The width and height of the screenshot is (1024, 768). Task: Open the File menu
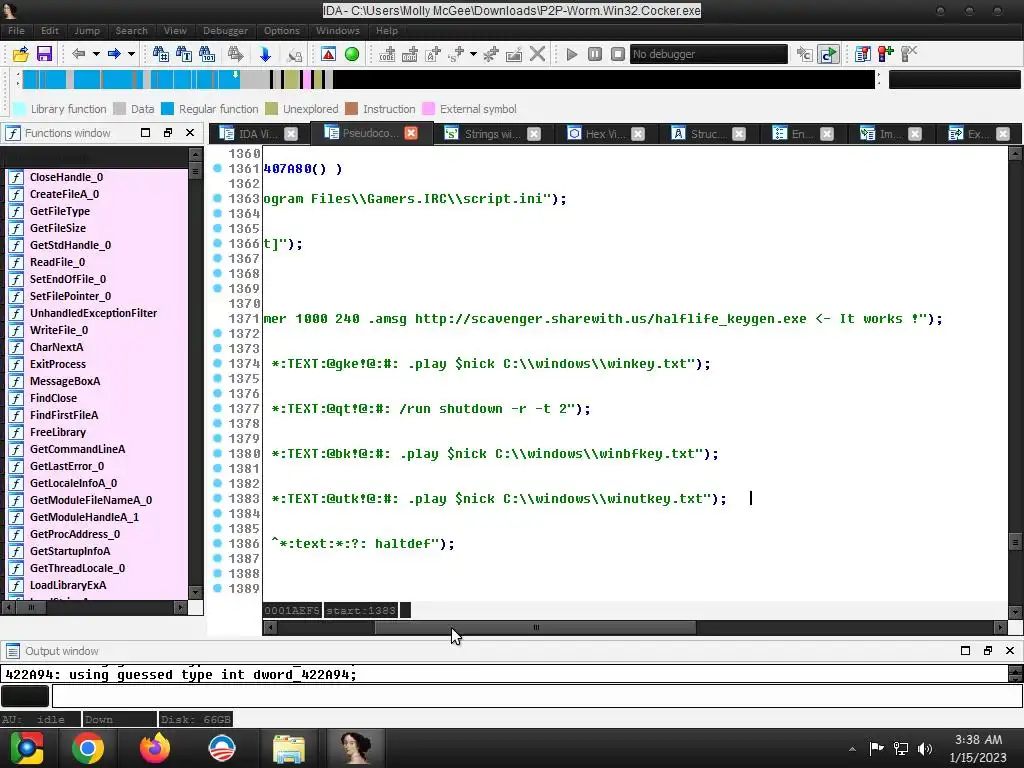[16, 31]
